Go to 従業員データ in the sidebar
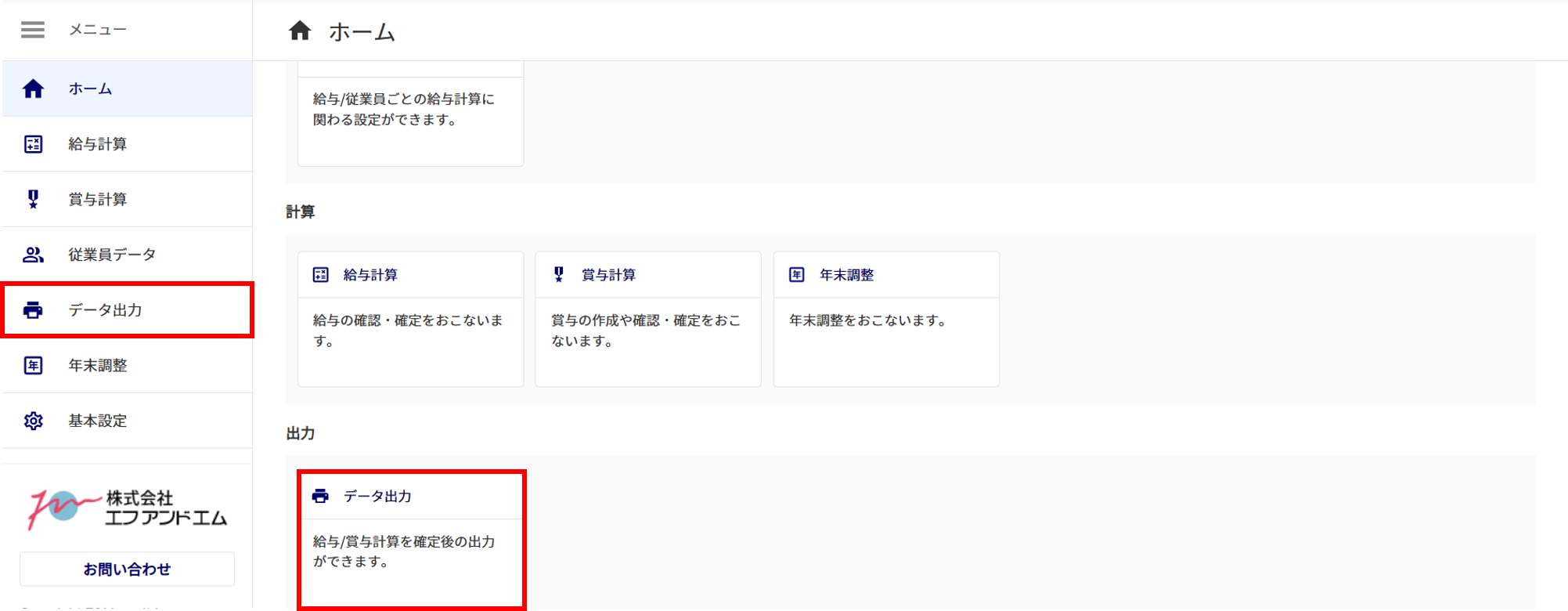The height and width of the screenshot is (611, 1568). tap(128, 255)
